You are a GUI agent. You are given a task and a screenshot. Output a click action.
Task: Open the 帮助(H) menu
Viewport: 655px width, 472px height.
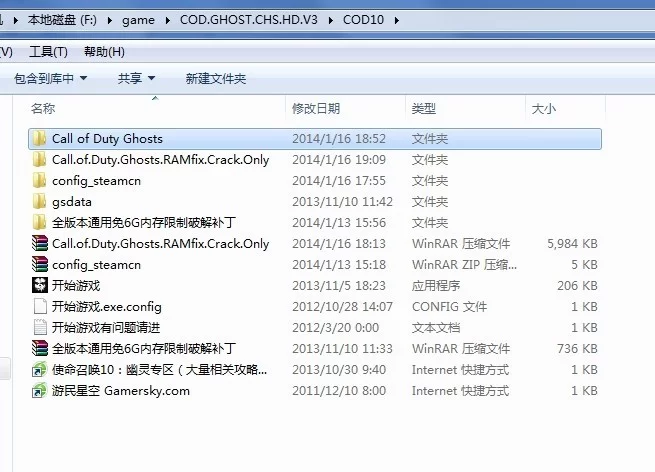pos(104,52)
